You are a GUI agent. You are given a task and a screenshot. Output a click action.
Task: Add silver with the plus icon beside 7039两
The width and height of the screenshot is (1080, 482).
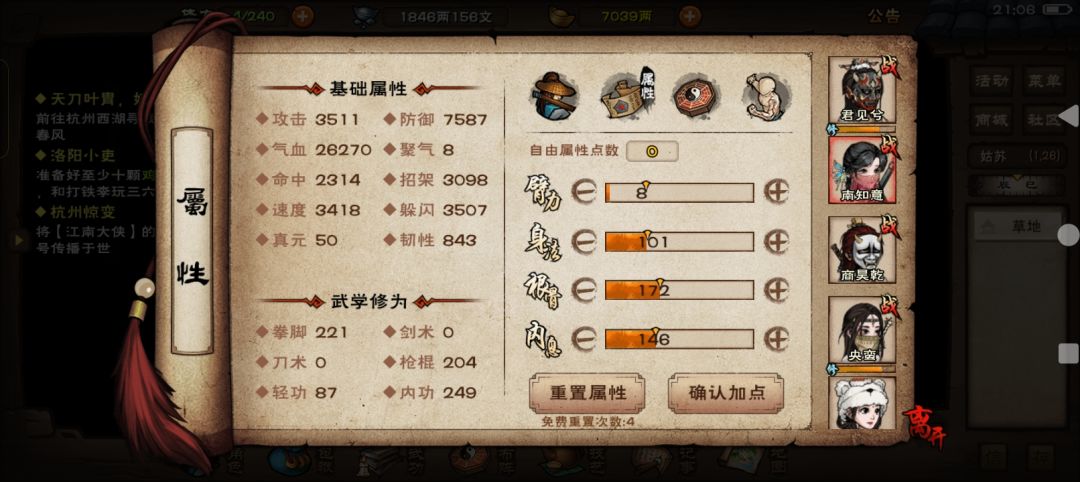[x=690, y=17]
